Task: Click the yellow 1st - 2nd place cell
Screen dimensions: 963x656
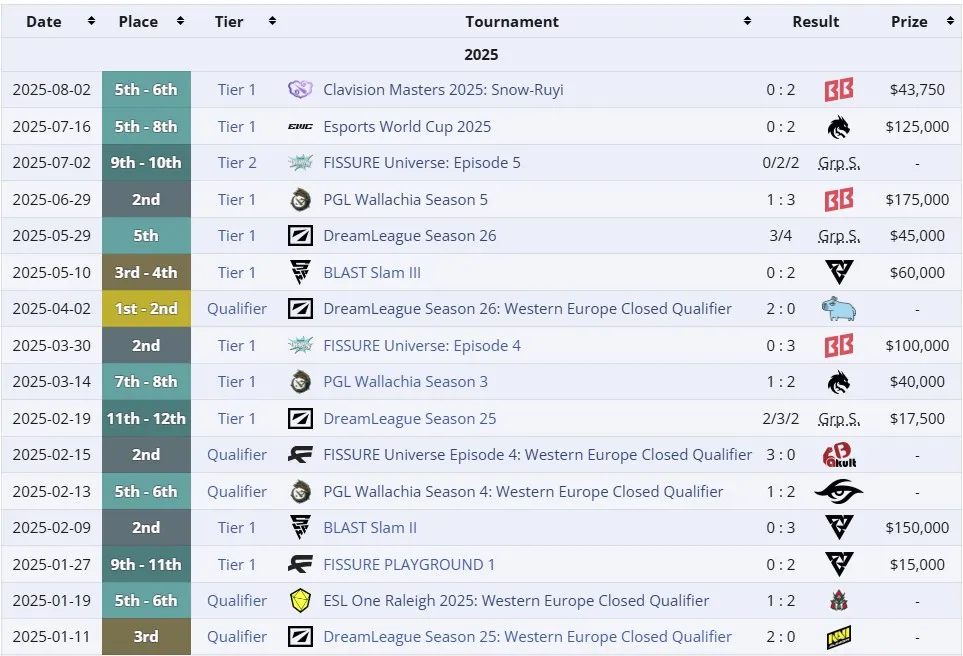Action: point(146,308)
